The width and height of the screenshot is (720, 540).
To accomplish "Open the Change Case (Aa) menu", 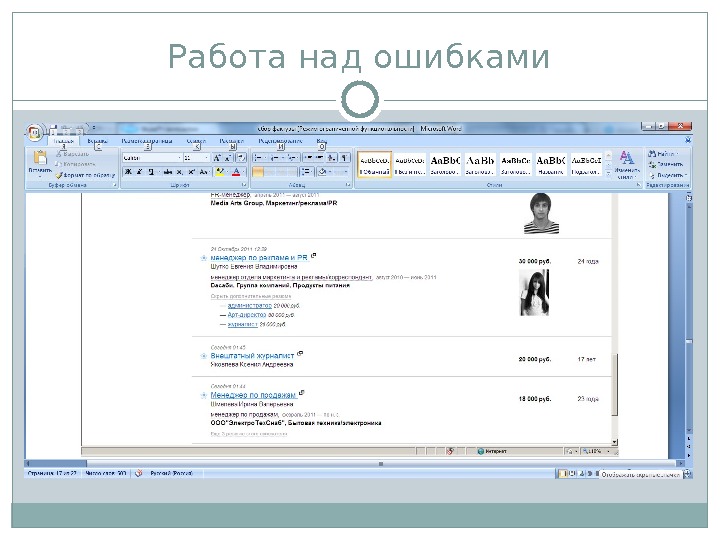I will tap(203, 172).
